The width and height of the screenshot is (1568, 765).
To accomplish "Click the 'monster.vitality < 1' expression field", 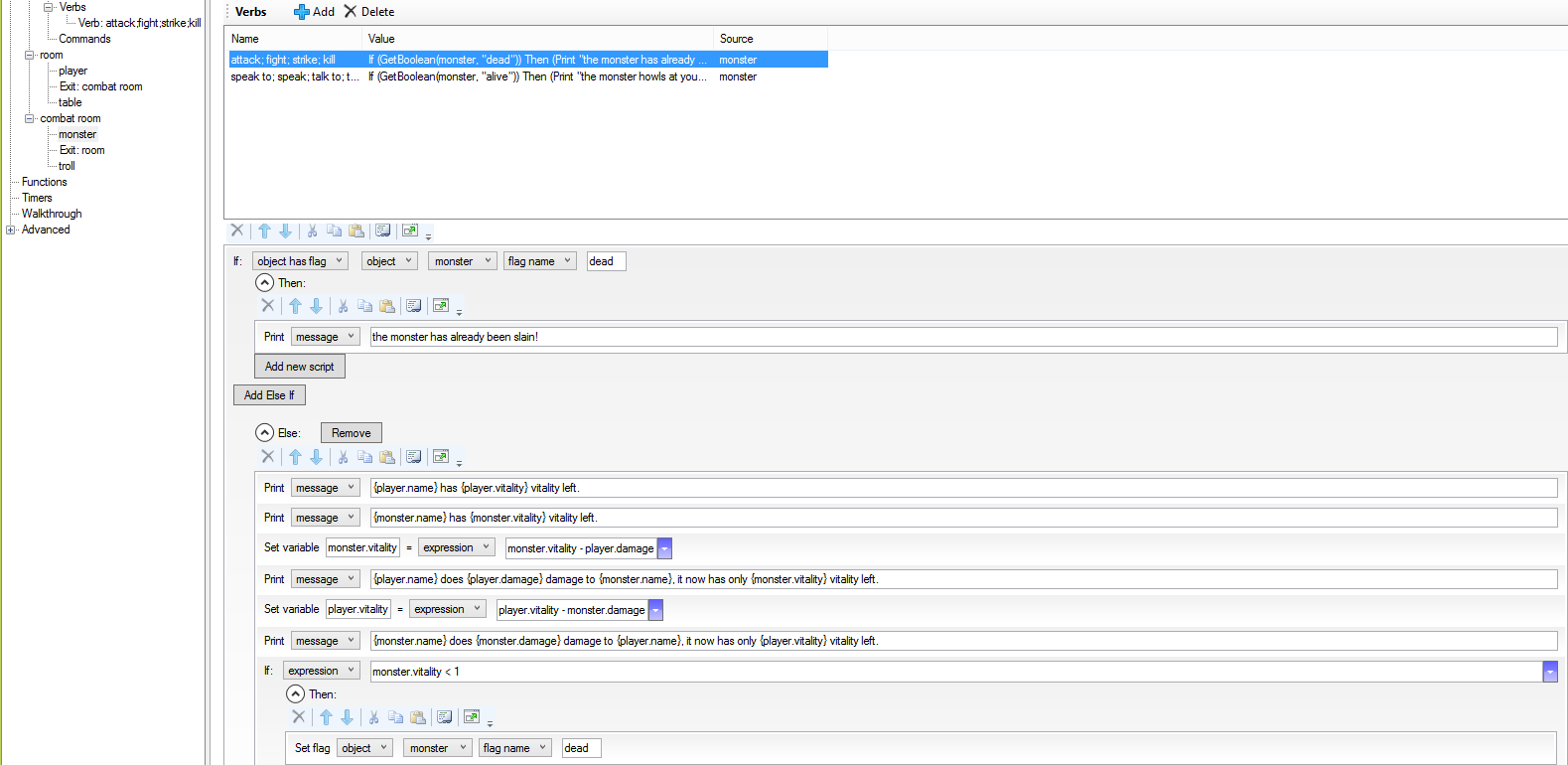I will pos(953,672).
